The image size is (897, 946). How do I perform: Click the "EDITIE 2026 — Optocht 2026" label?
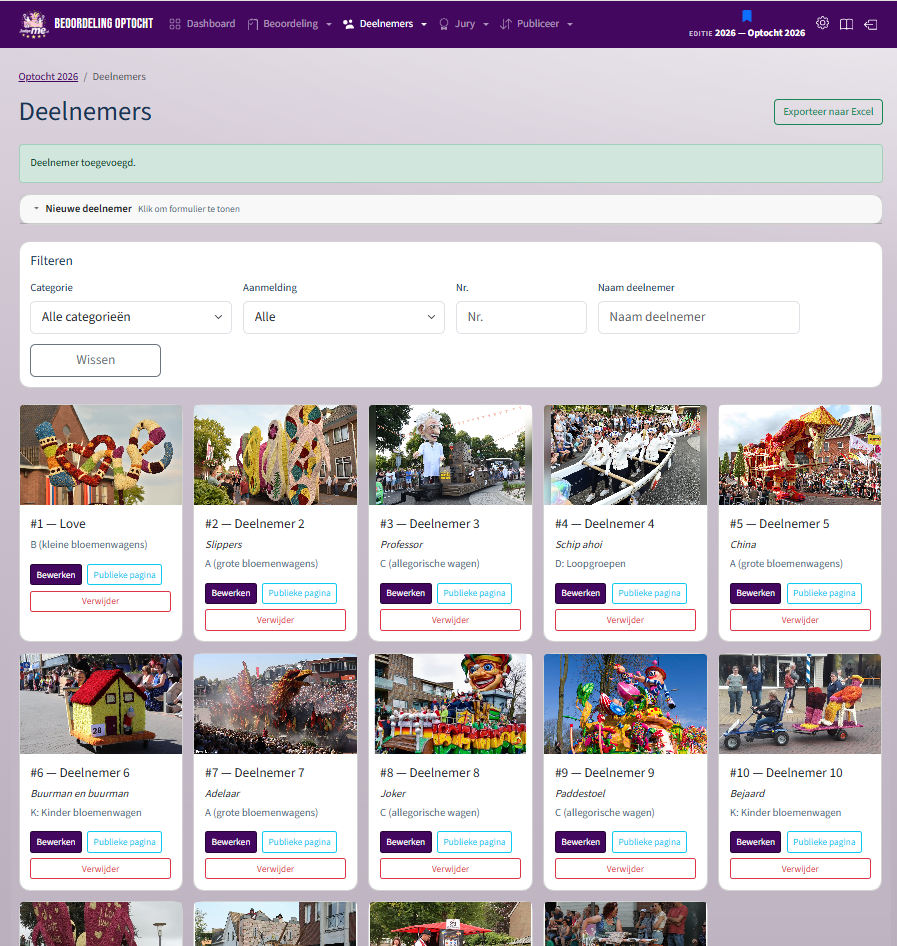coord(747,33)
